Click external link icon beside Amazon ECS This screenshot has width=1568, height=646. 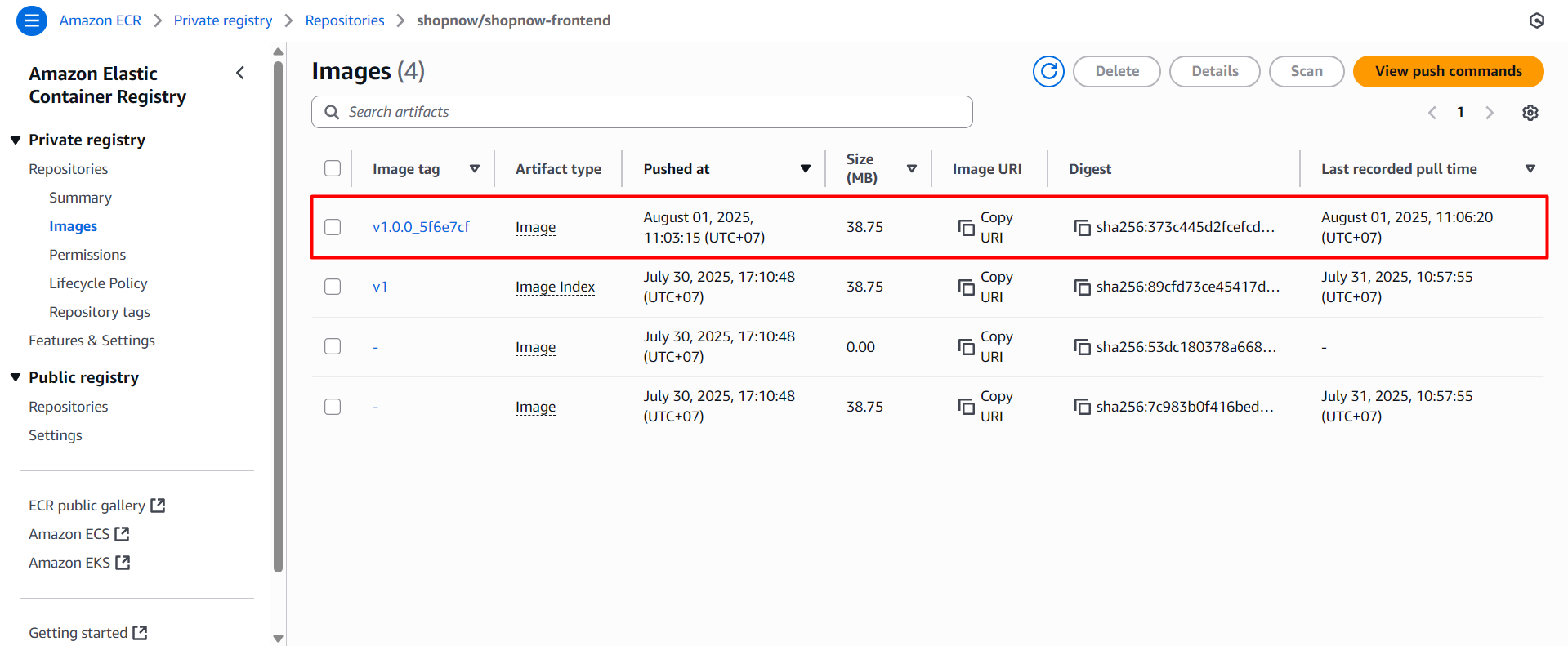pyautogui.click(x=122, y=534)
